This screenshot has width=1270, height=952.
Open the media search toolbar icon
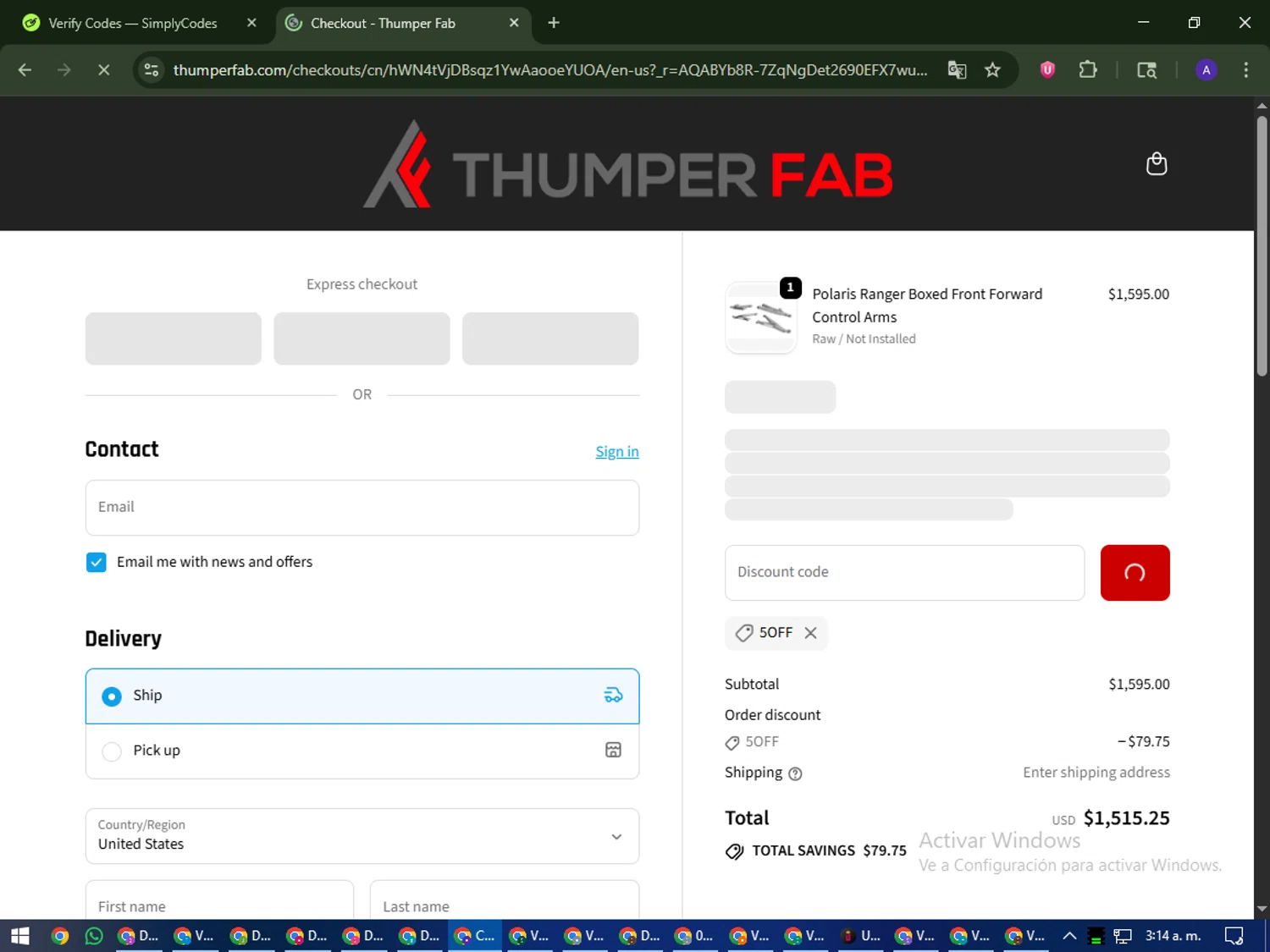pos(1146,70)
